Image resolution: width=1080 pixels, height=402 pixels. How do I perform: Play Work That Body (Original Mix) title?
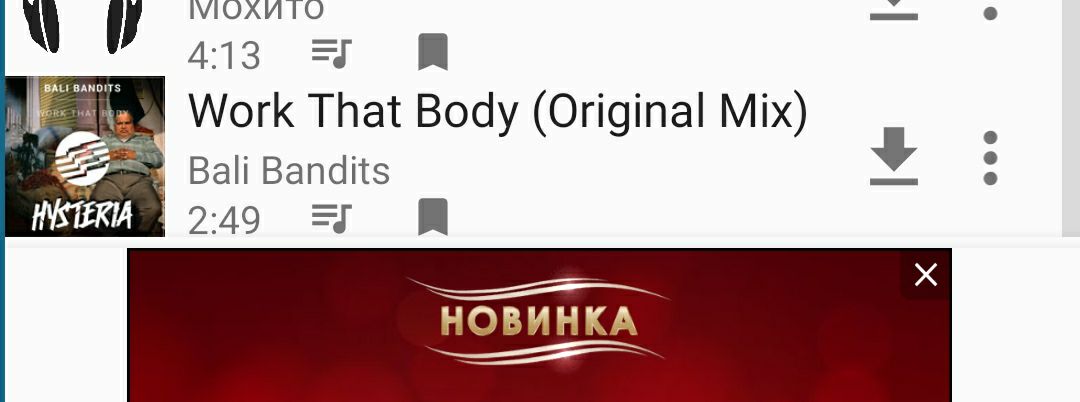[497, 112]
